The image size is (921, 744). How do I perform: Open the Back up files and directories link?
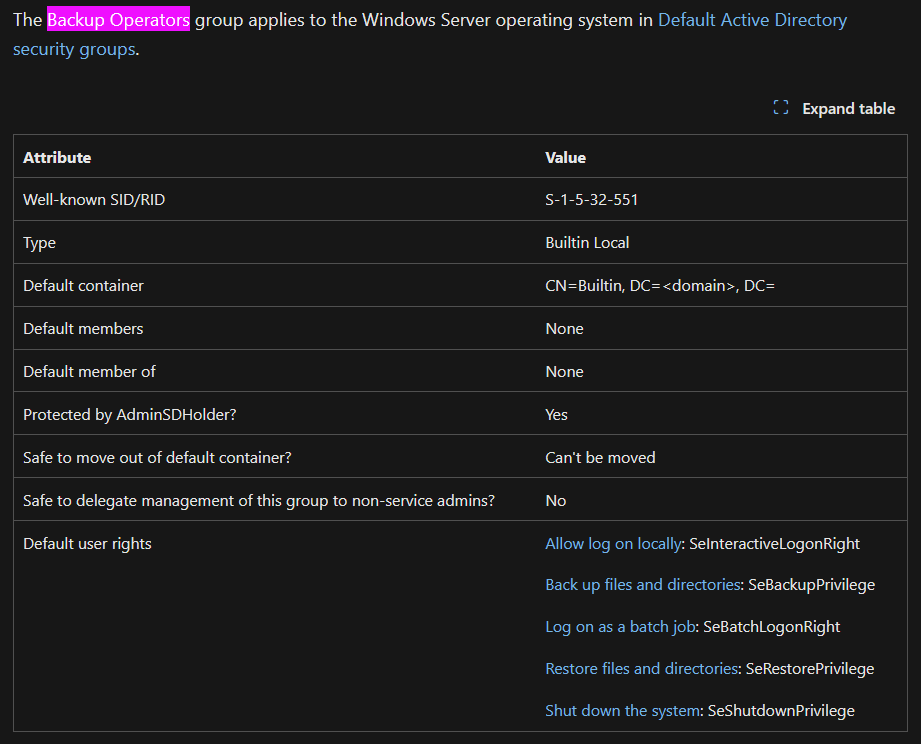[643, 585]
